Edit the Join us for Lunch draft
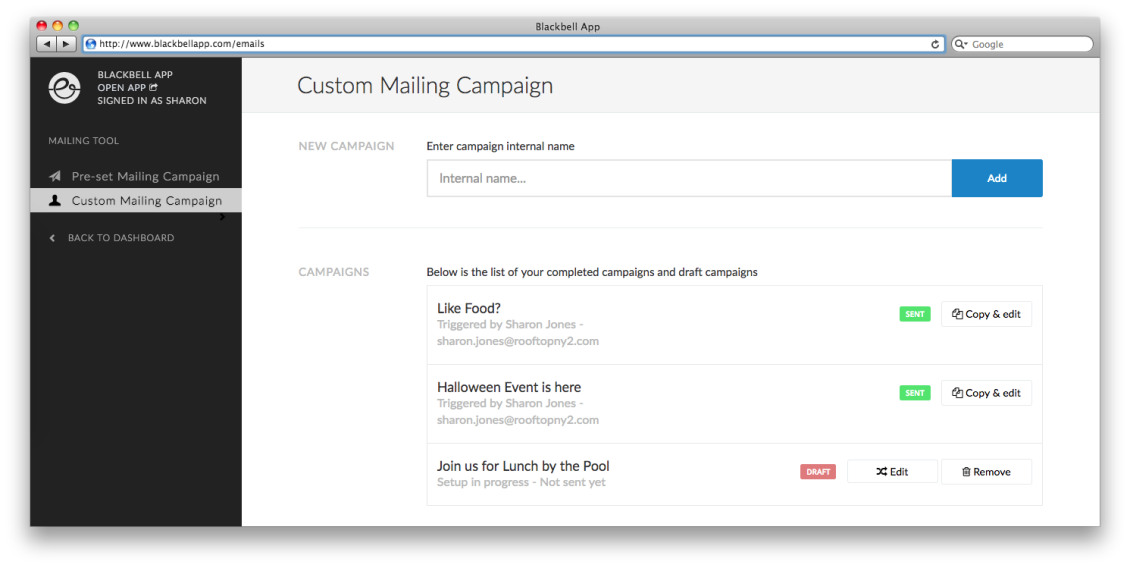 click(892, 471)
